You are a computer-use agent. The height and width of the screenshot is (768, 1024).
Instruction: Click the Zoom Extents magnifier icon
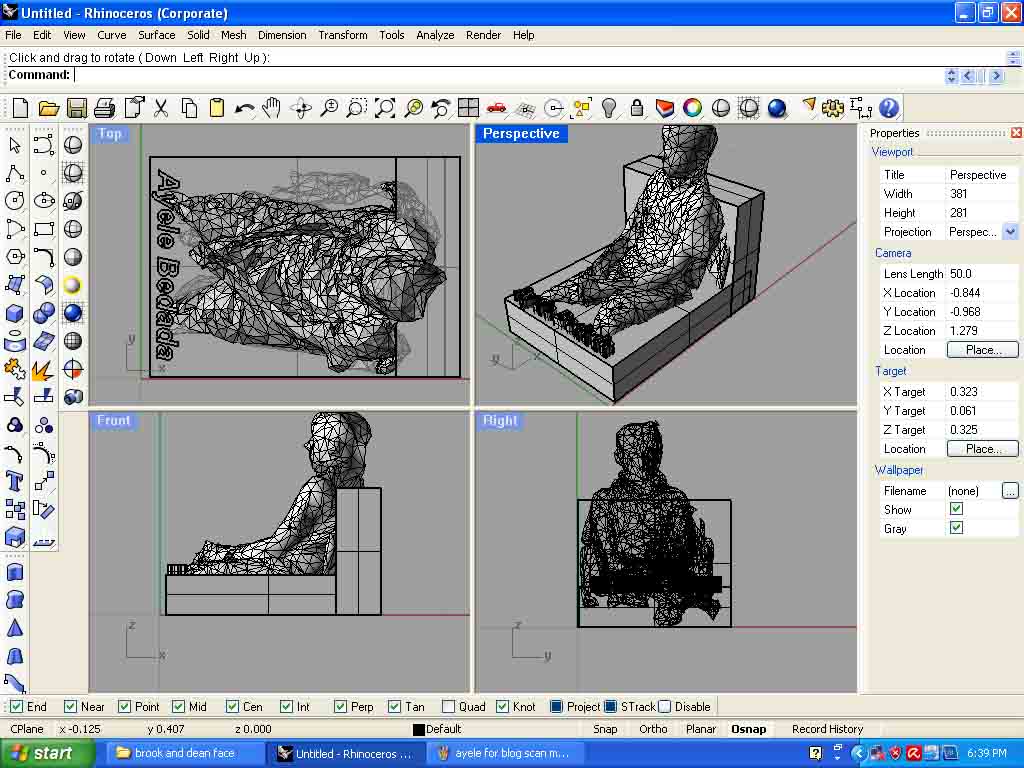pyautogui.click(x=385, y=108)
